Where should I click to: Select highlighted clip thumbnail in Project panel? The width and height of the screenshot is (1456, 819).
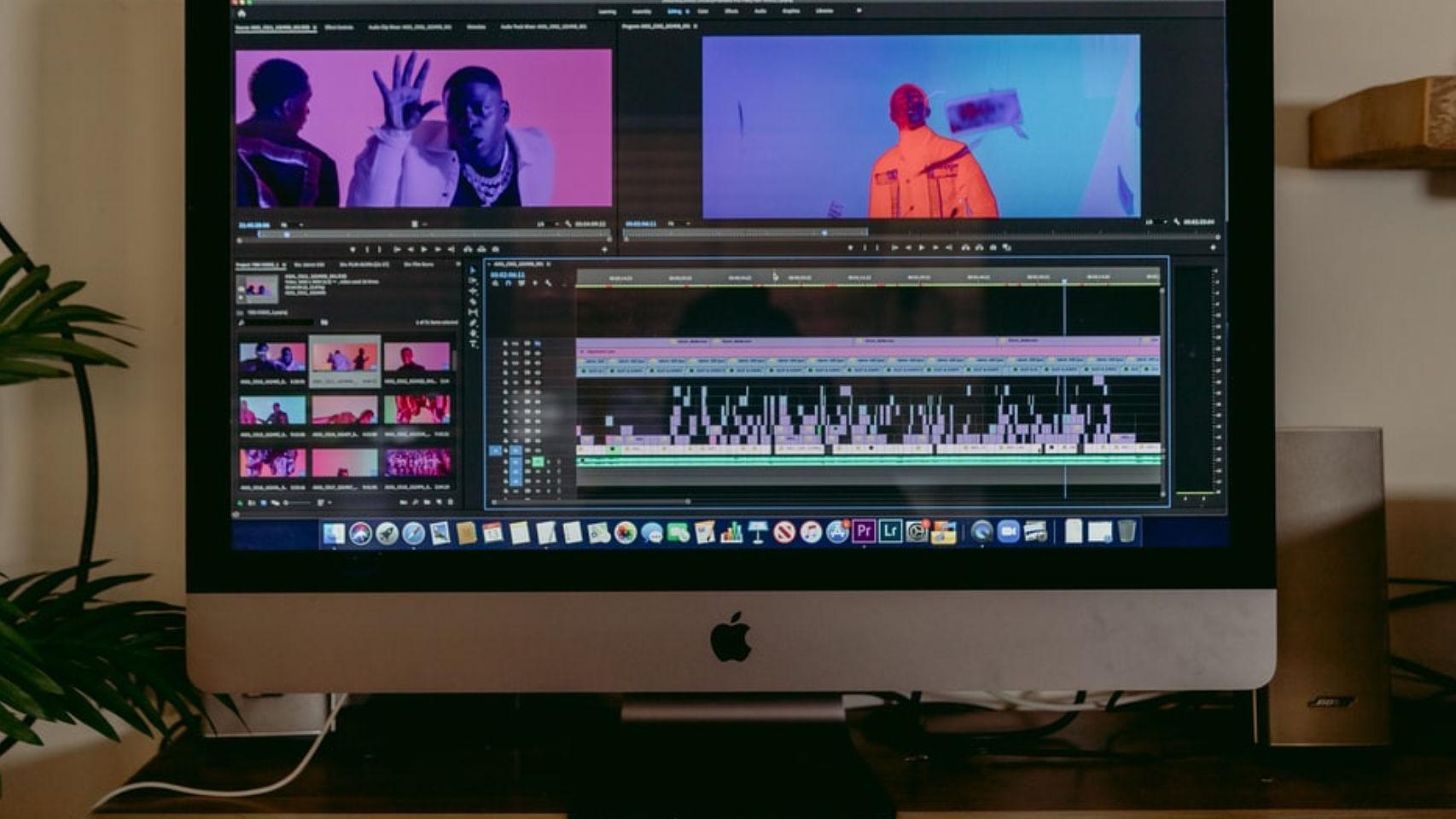click(x=345, y=359)
